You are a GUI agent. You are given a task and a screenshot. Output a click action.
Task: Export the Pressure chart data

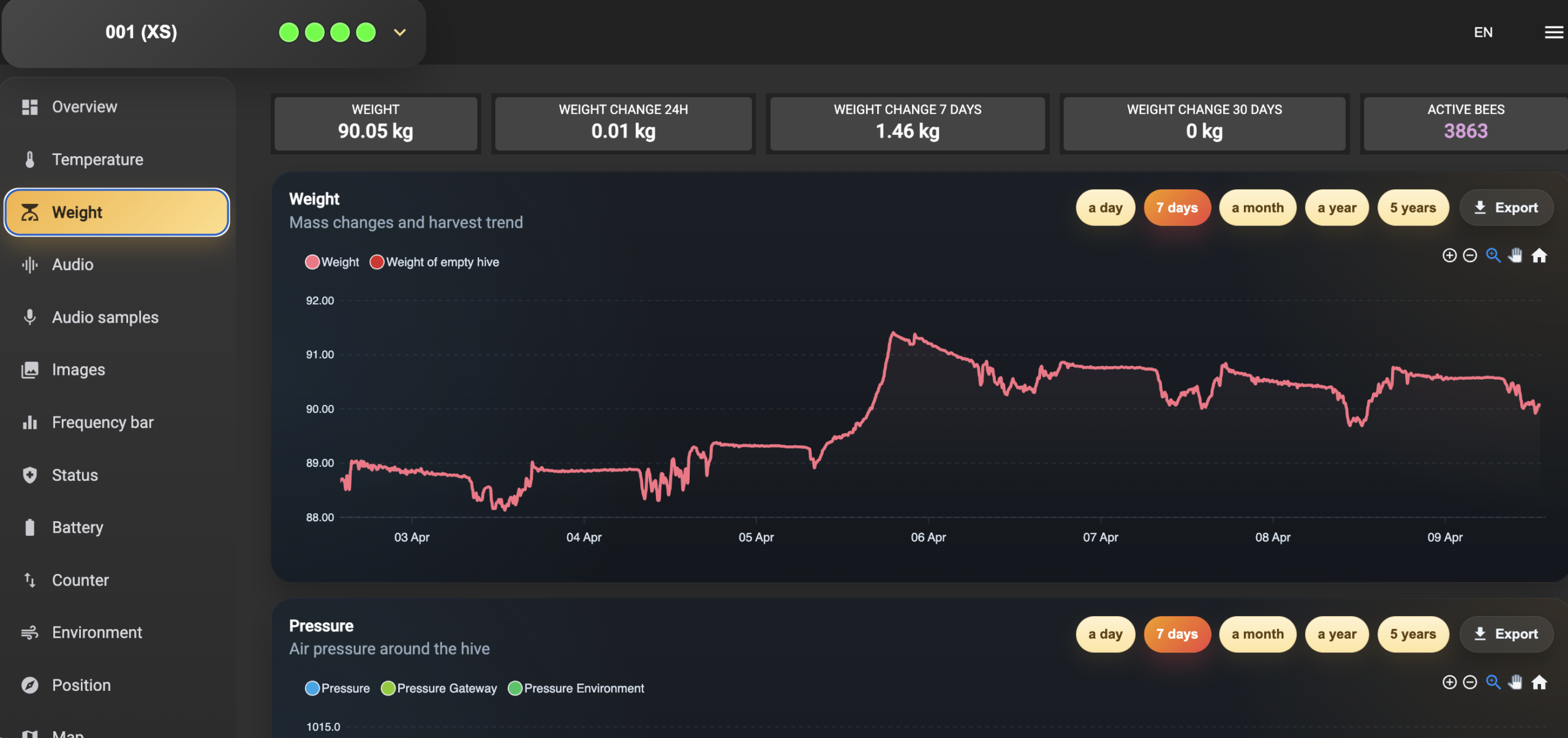1506,634
